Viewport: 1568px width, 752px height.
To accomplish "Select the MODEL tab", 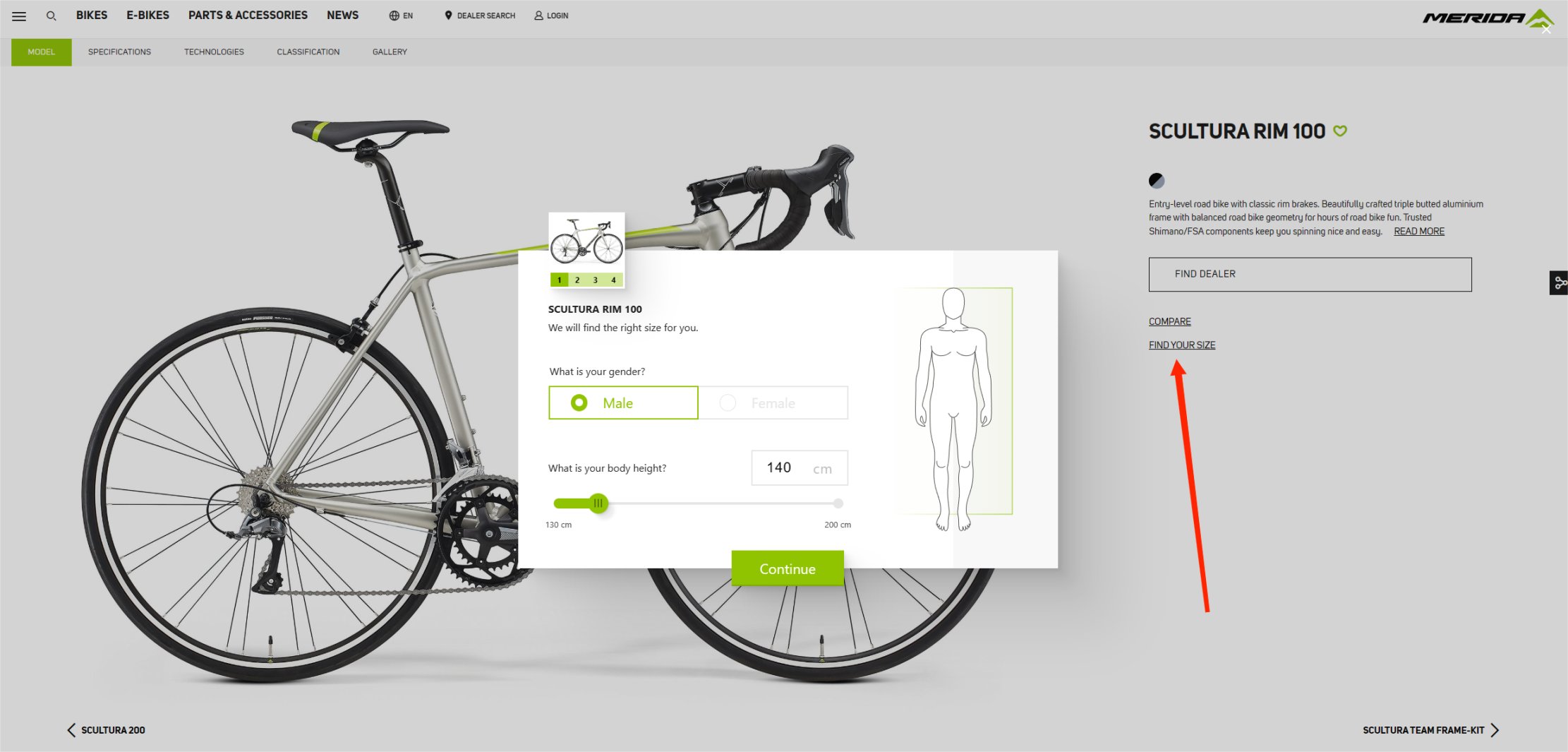I will 41,52.
